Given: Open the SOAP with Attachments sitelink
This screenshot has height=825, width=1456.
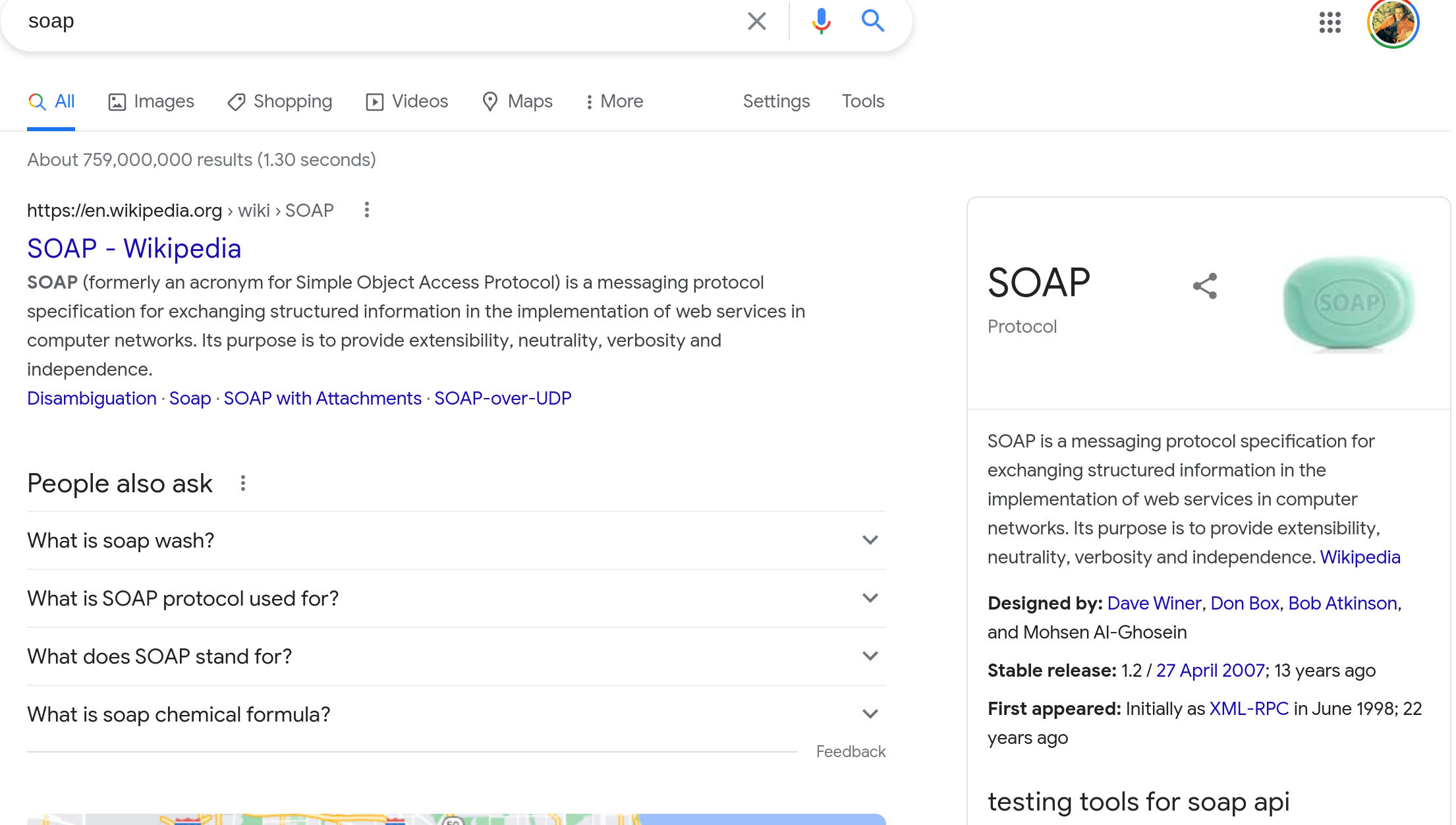Looking at the screenshot, I should pos(323,399).
